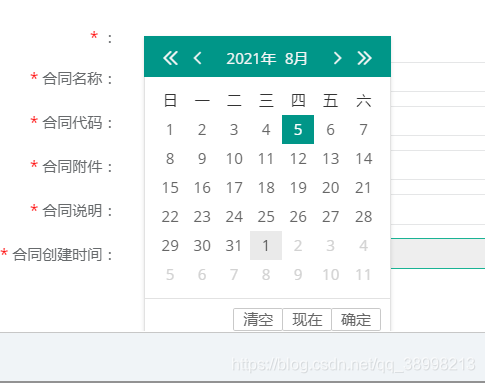
Task: Focus the 合同创建时间 input field
Action: point(438,253)
